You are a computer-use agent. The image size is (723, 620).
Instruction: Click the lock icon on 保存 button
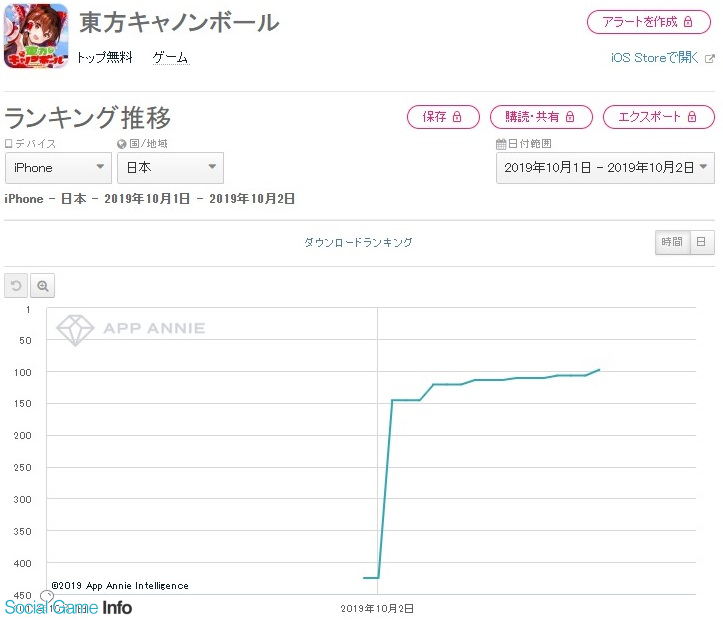click(x=457, y=117)
